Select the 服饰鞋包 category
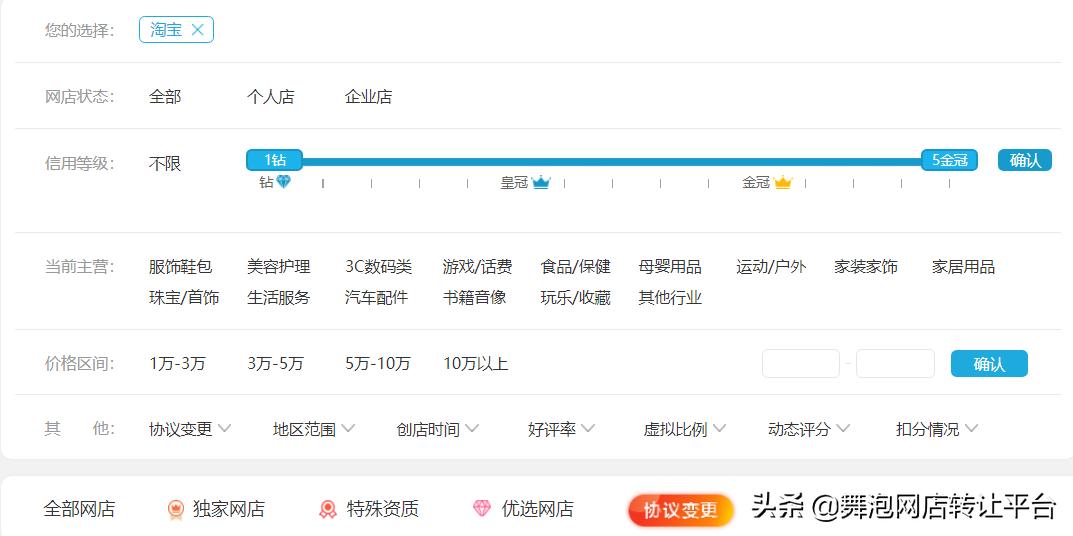1073x536 pixels. point(181,267)
